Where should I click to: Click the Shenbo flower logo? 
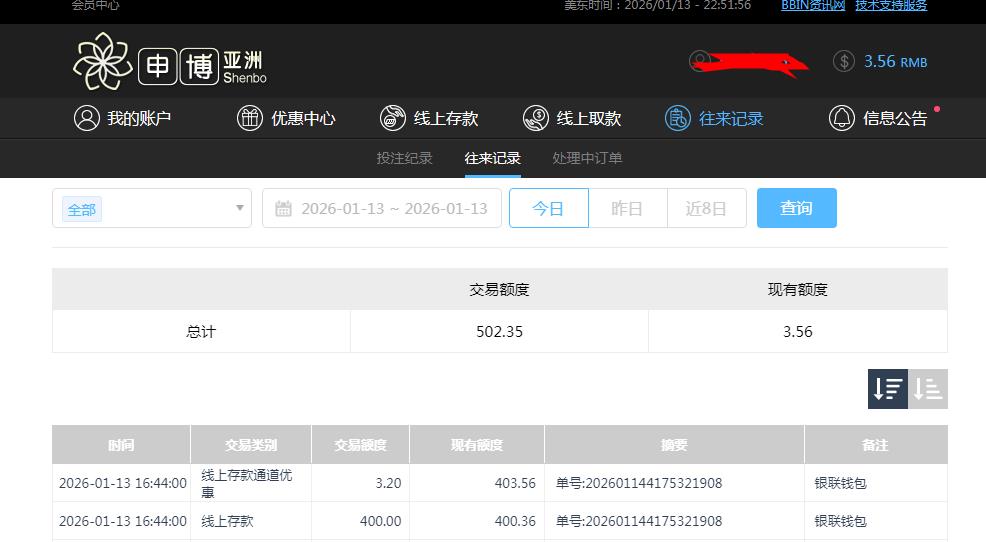pos(102,62)
